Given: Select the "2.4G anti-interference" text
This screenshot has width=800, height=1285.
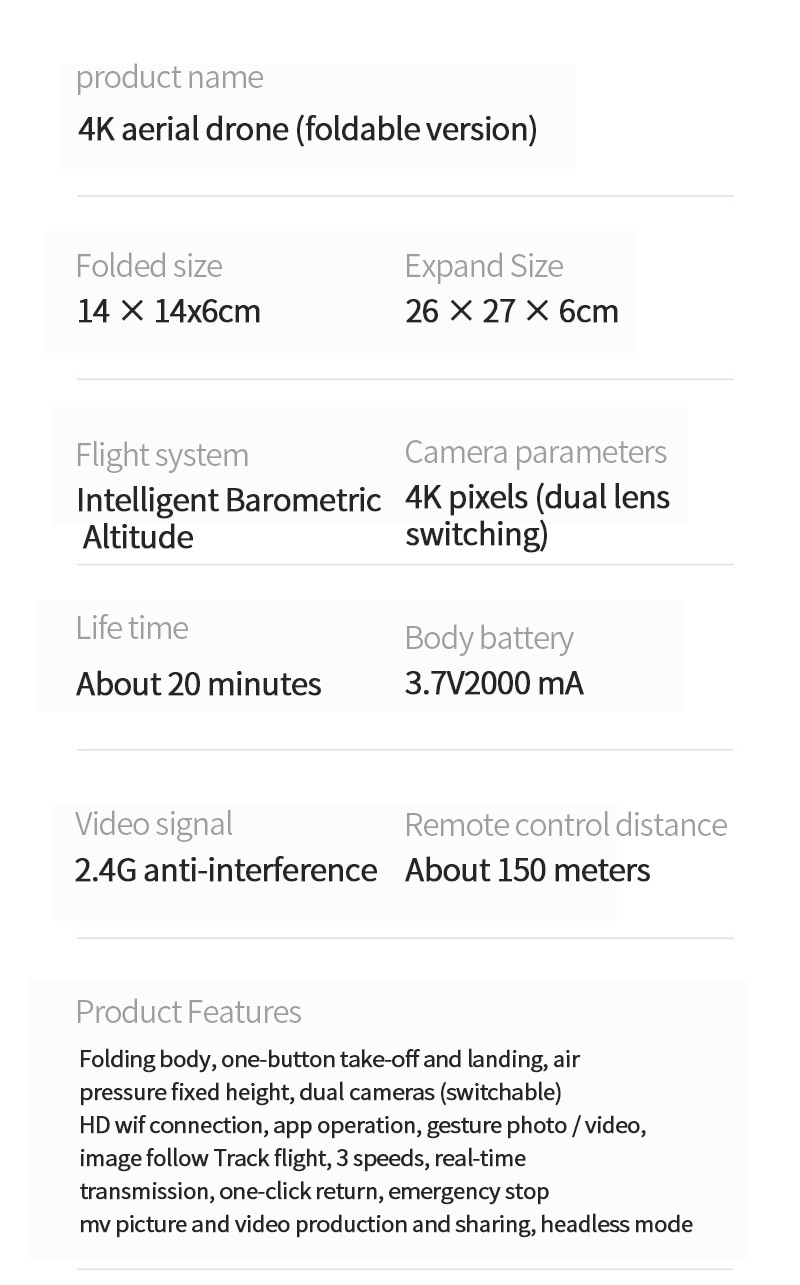Looking at the screenshot, I should [226, 870].
